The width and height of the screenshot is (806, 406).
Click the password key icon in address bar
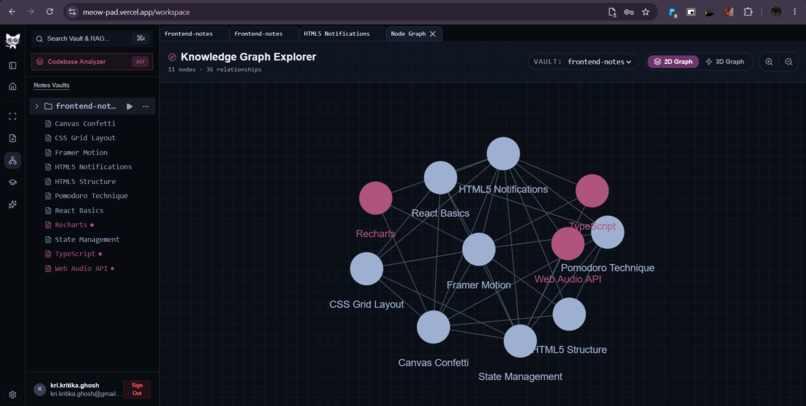pos(629,12)
